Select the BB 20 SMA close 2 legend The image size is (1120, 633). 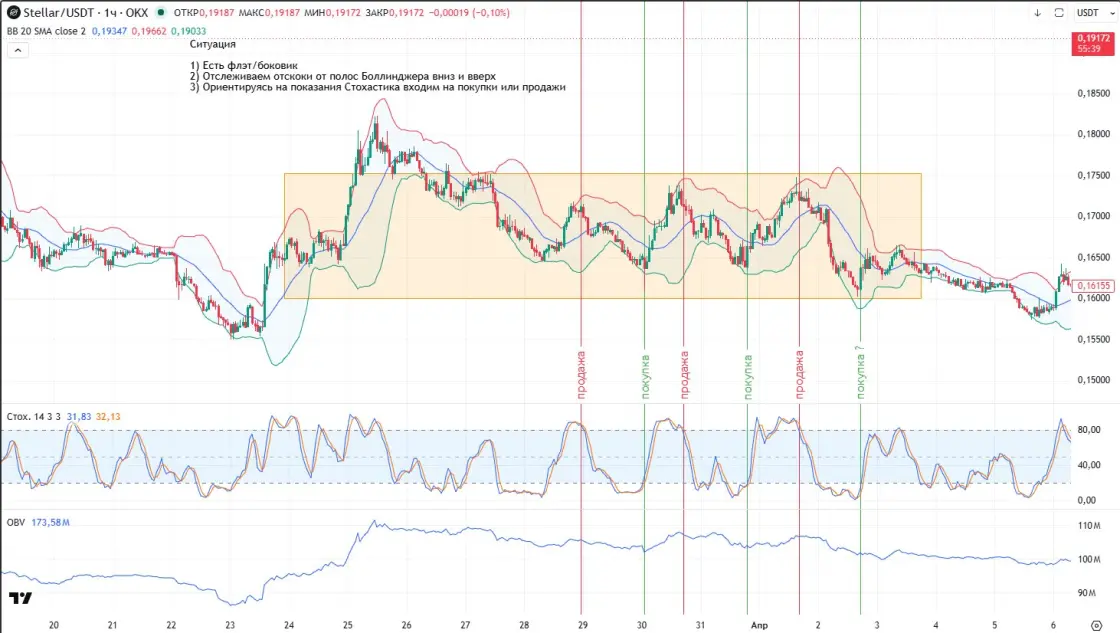46,31
